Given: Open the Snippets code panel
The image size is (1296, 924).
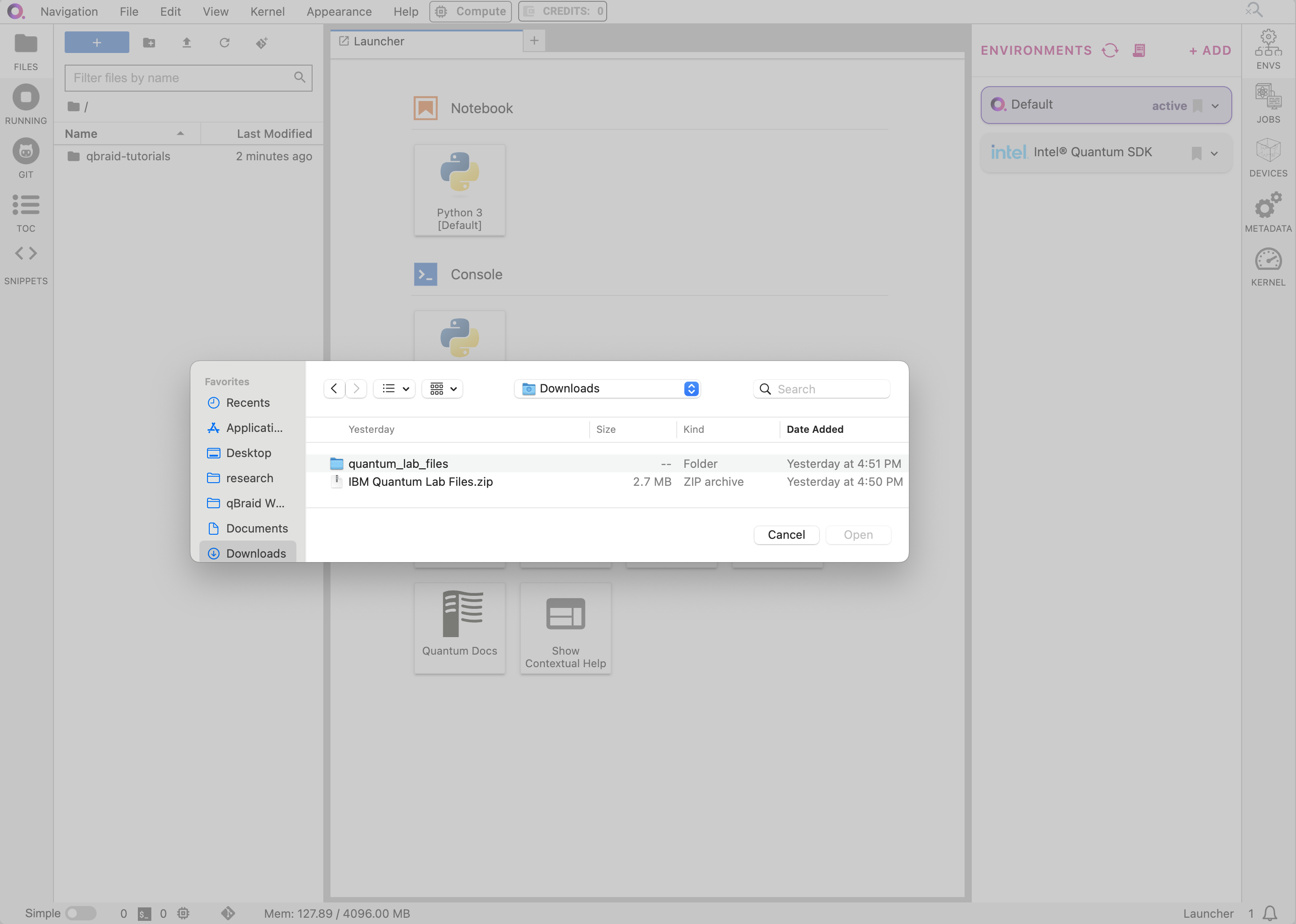Looking at the screenshot, I should pyautogui.click(x=26, y=264).
